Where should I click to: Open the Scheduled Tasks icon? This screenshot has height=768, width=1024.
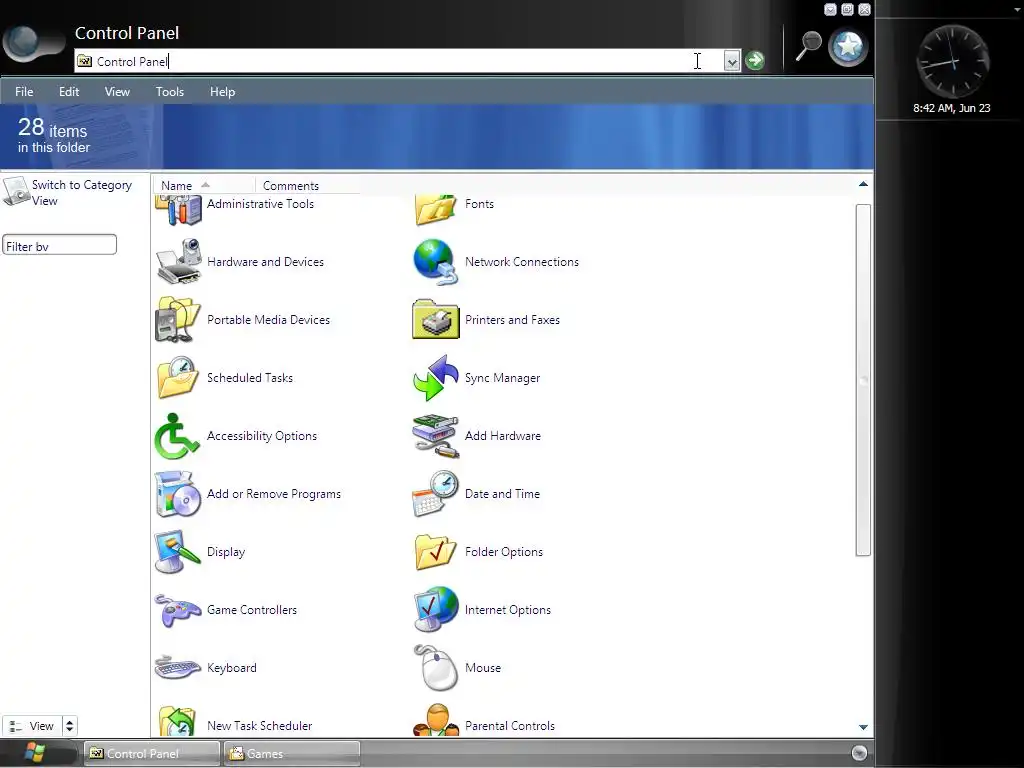[178, 377]
